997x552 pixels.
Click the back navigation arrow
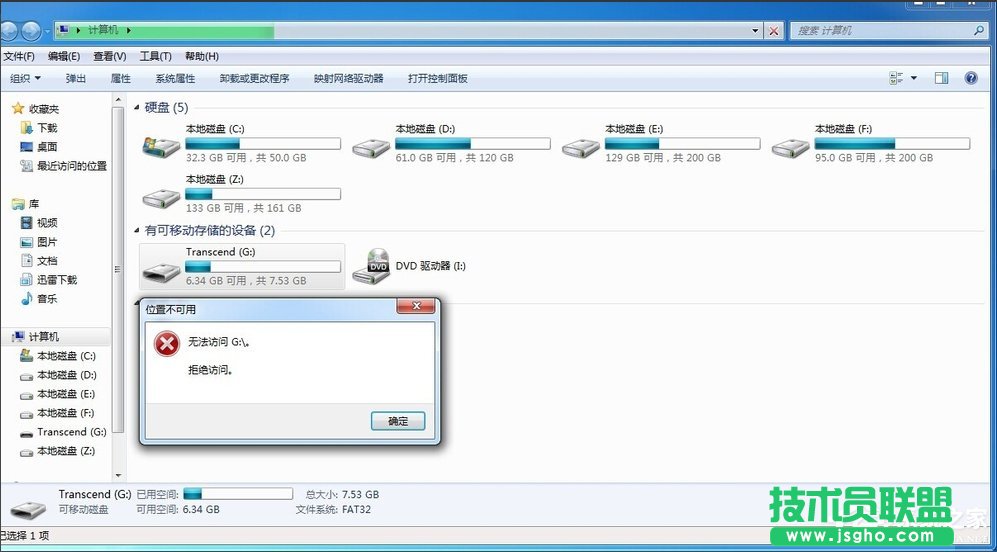point(10,31)
